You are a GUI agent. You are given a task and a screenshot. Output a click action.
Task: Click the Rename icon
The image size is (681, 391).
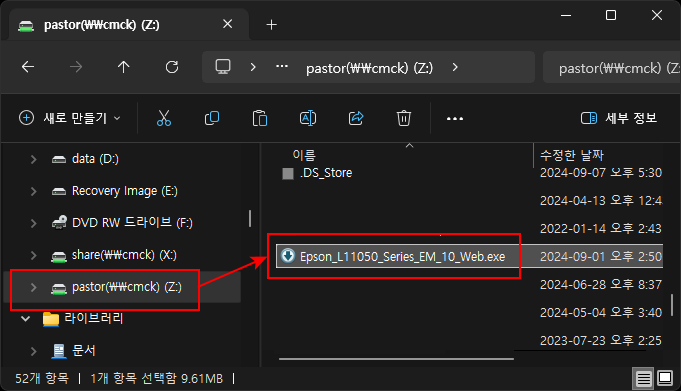tap(307, 118)
